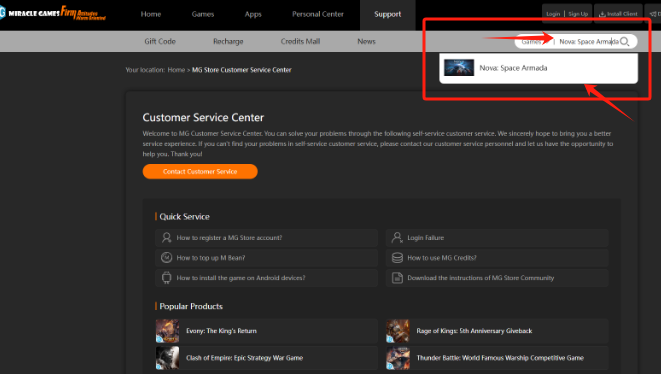Select the Support nav tab

[387, 14]
